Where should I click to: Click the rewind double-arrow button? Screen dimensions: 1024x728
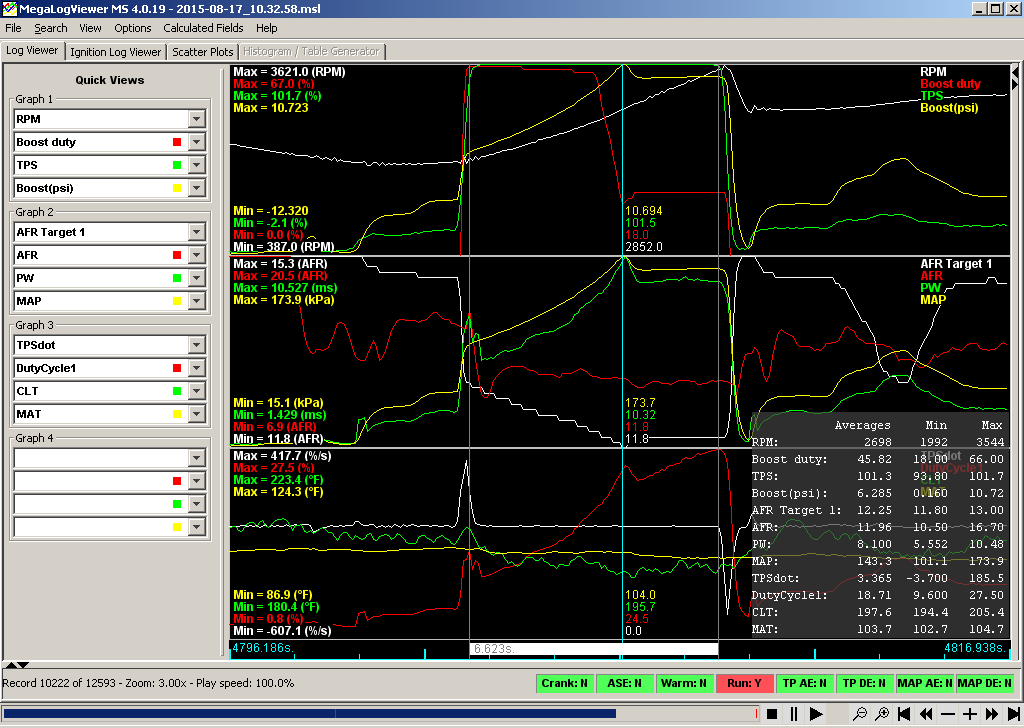pos(926,714)
